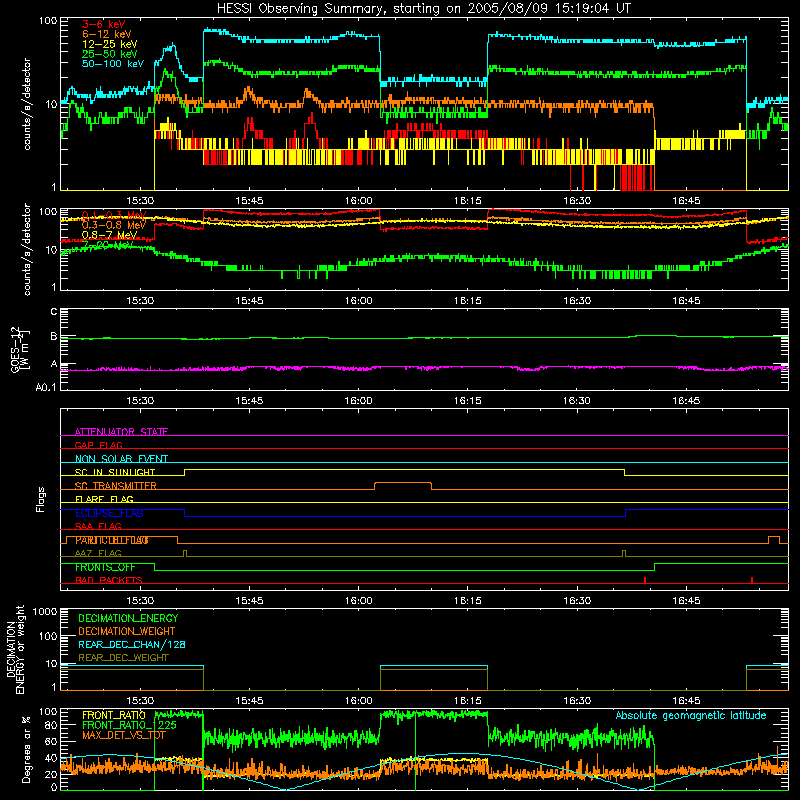Click the GOES plot C level label
Image resolution: width=800 pixels, height=800 pixels.
coord(54,311)
